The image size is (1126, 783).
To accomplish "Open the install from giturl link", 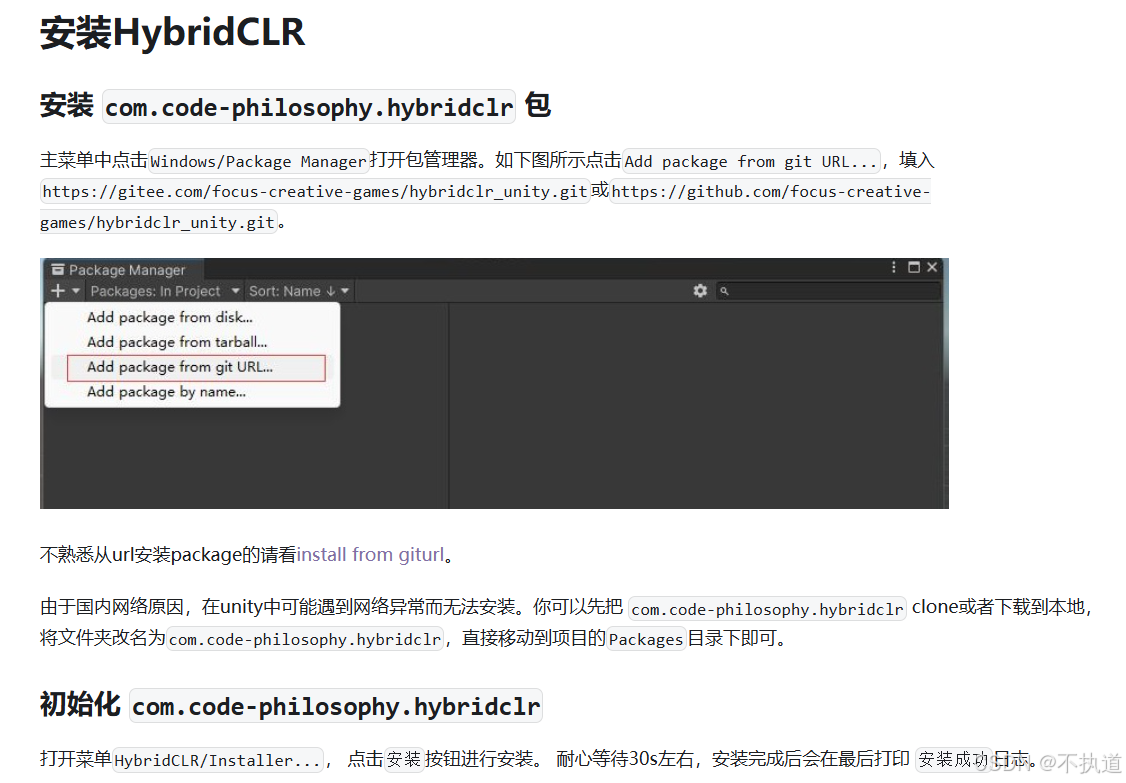I will tap(370, 554).
